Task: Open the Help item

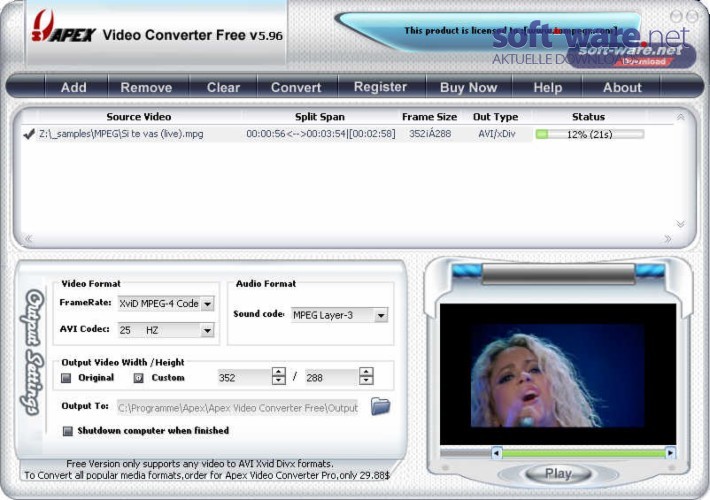Action: click(548, 87)
